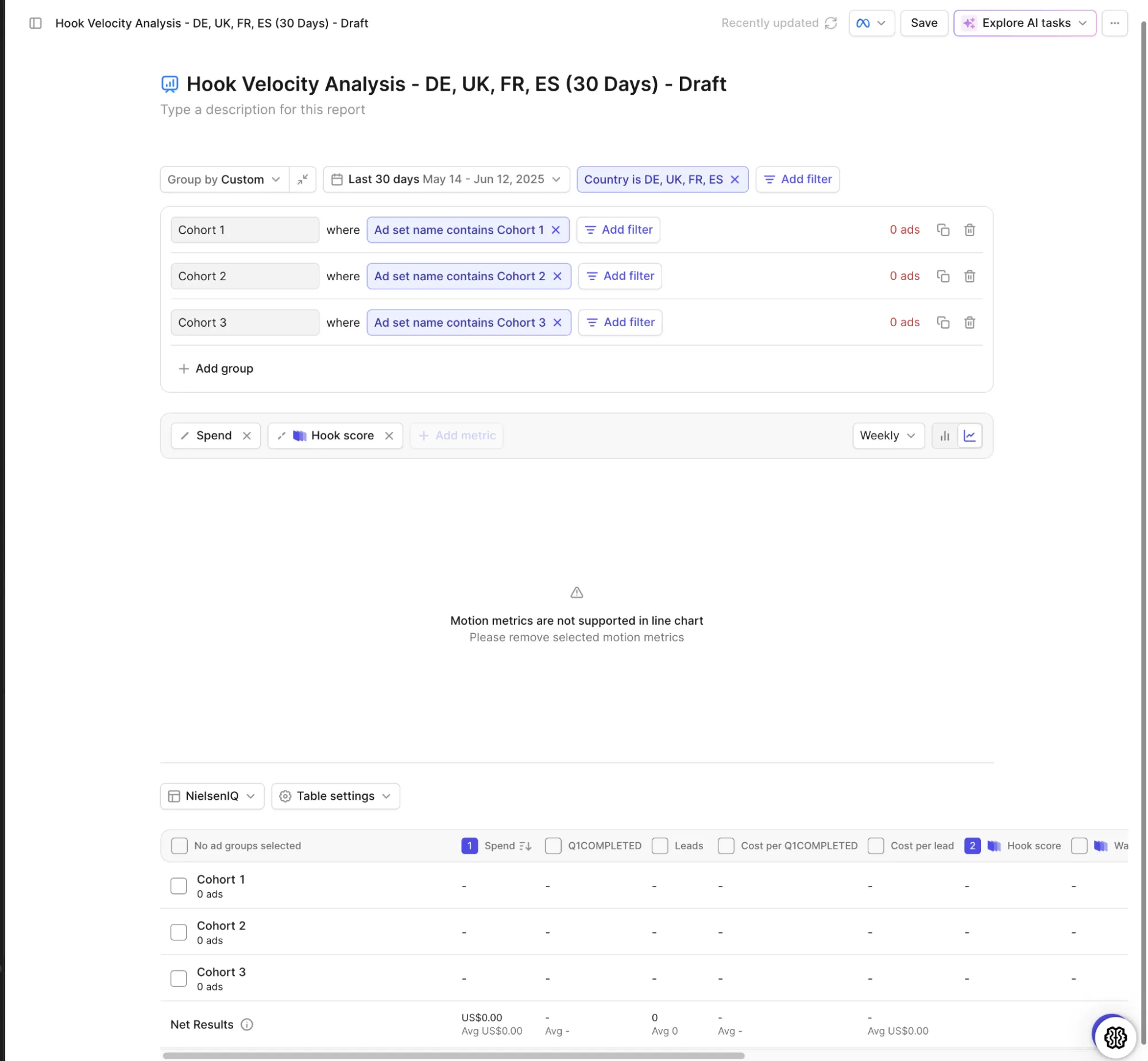Switch to line chart view

tap(969, 436)
